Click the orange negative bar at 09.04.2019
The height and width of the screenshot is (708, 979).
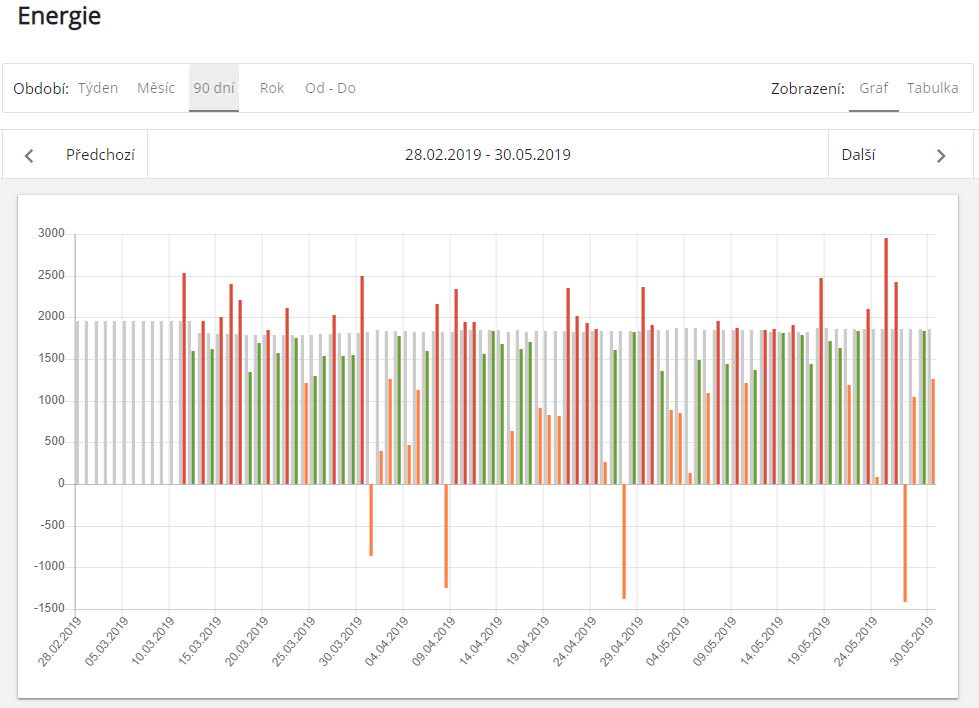(446, 536)
